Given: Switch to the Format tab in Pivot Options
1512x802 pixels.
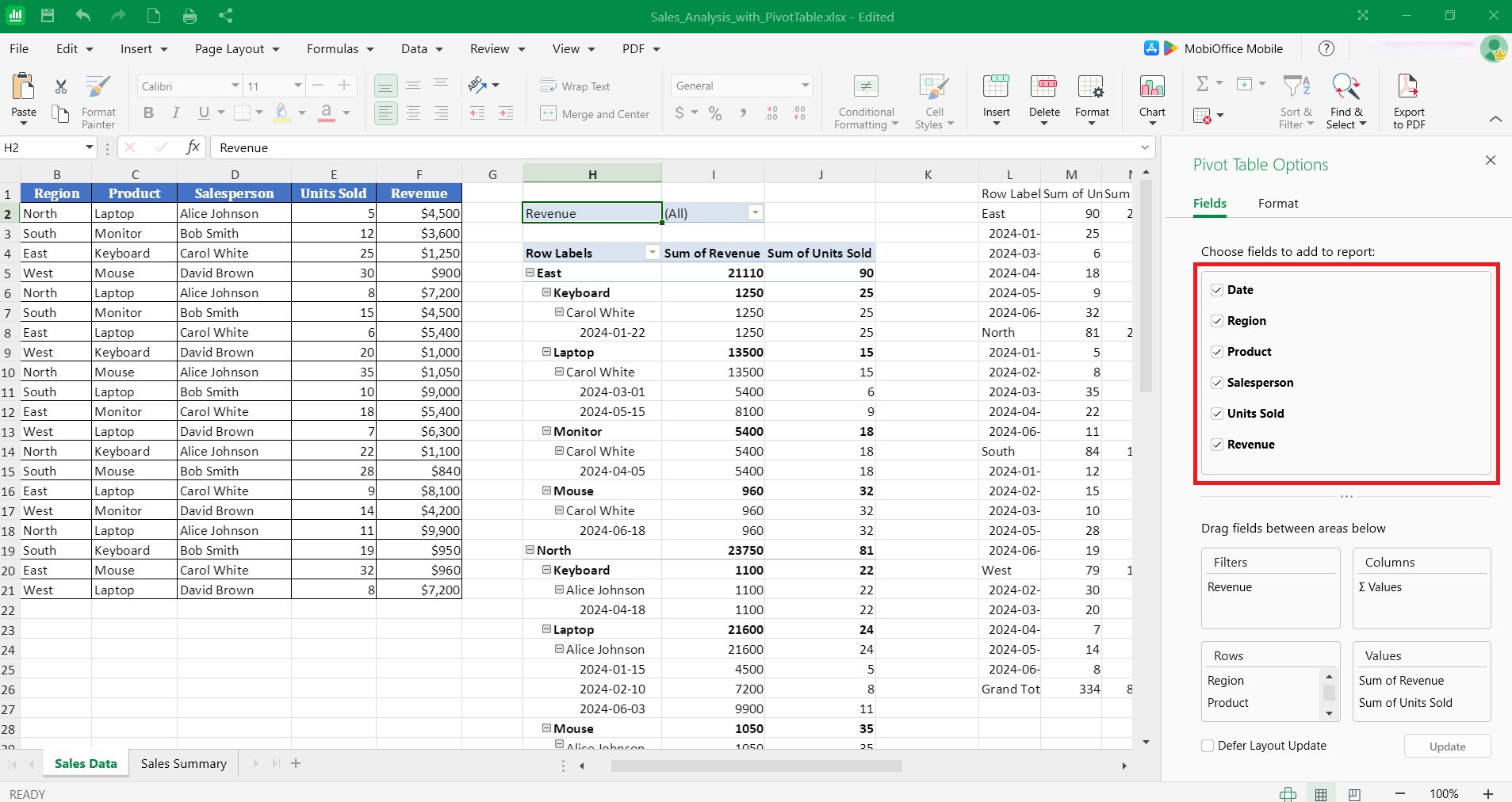Looking at the screenshot, I should pyautogui.click(x=1277, y=204).
